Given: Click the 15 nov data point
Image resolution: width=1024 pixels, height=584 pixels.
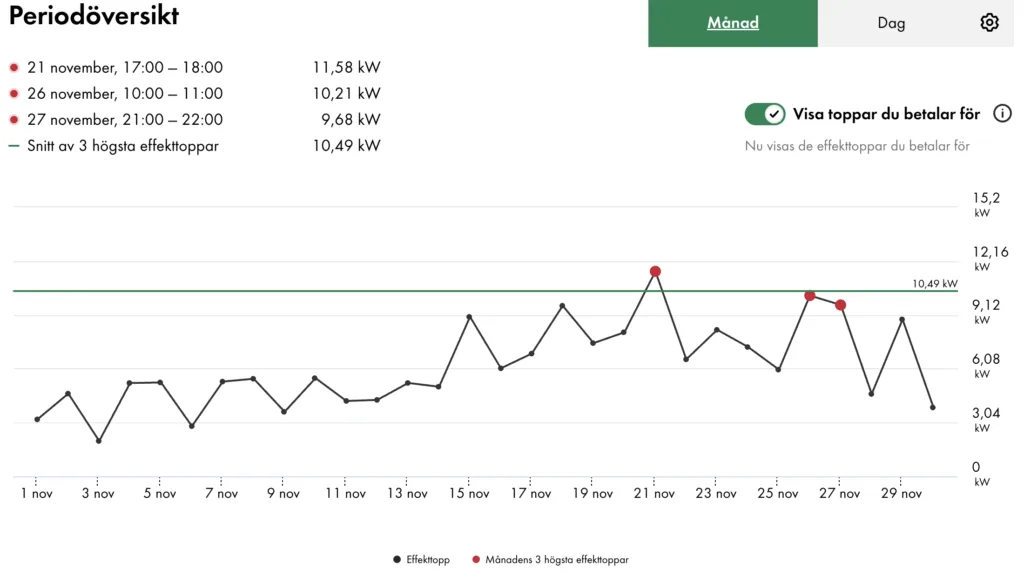Looking at the screenshot, I should (x=469, y=317).
